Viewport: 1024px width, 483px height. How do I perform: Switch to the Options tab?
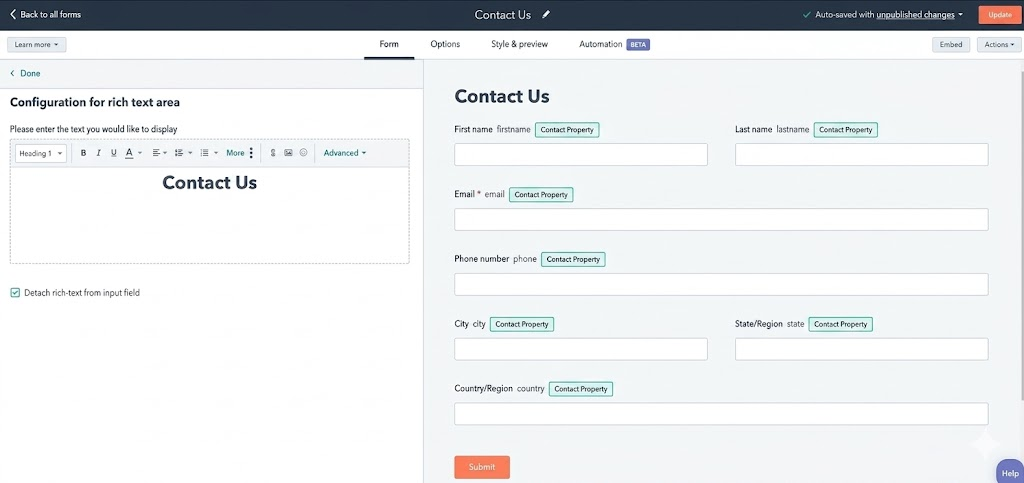[445, 44]
